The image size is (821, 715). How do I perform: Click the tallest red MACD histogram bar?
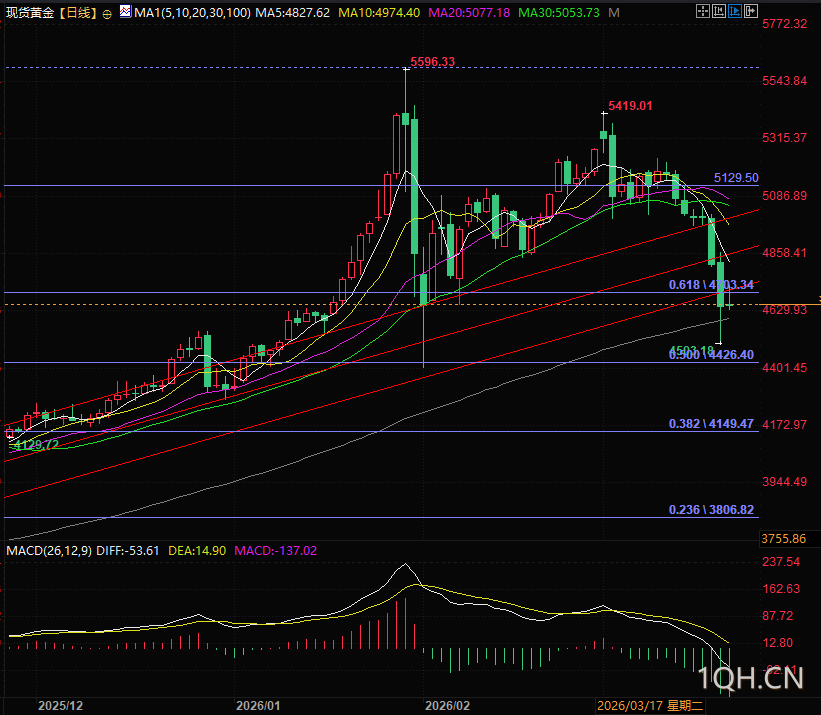pyautogui.click(x=405, y=623)
